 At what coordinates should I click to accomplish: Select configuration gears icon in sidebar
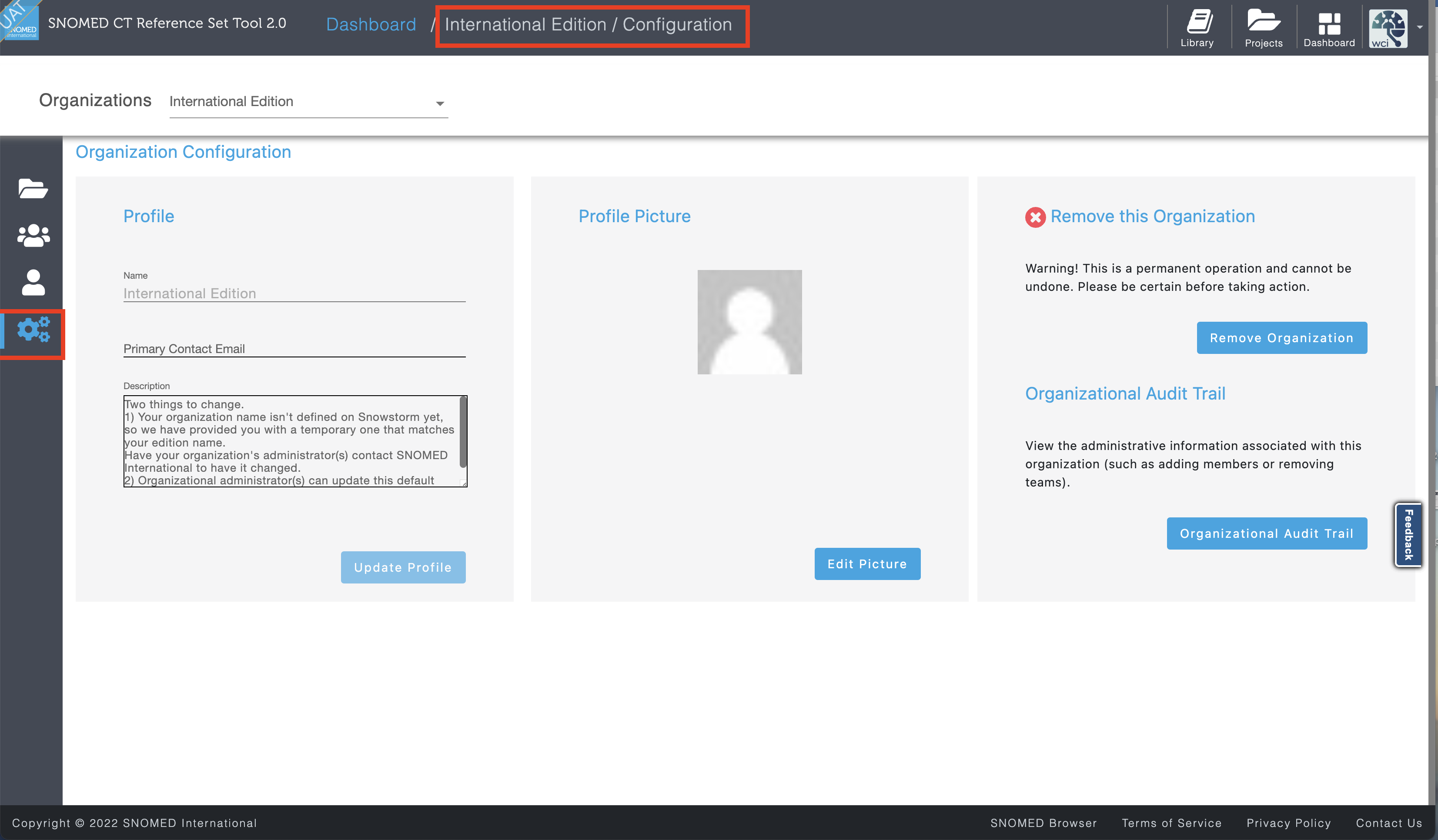pos(33,330)
